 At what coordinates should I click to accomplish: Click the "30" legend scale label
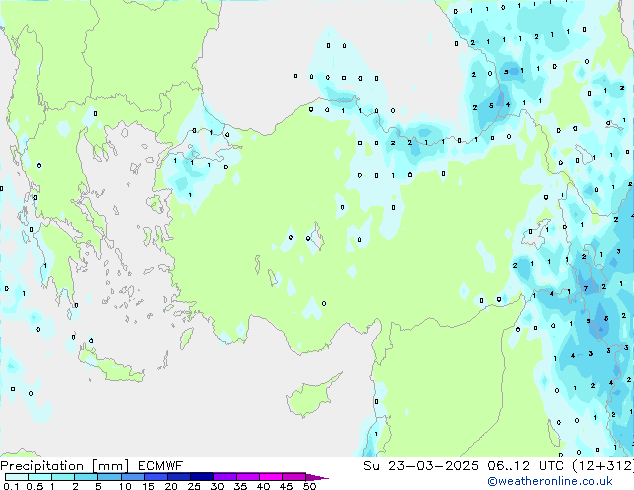[217, 486]
